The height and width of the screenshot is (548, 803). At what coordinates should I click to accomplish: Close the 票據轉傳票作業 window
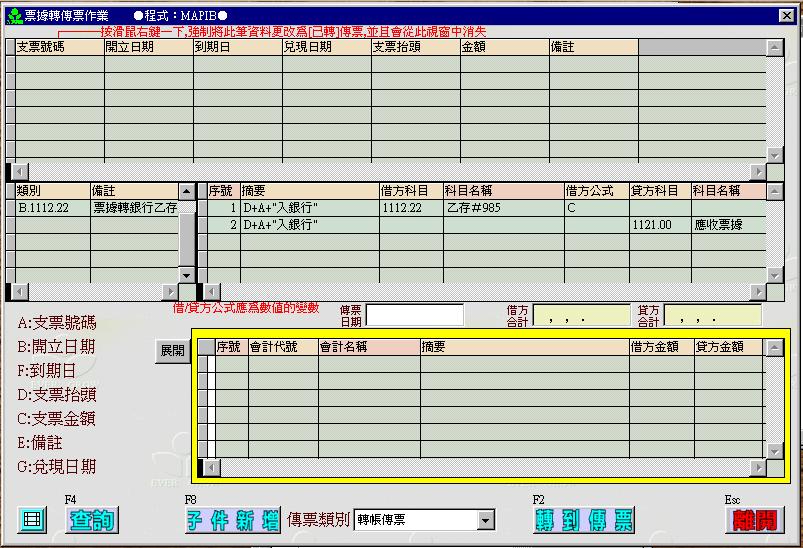point(786,16)
